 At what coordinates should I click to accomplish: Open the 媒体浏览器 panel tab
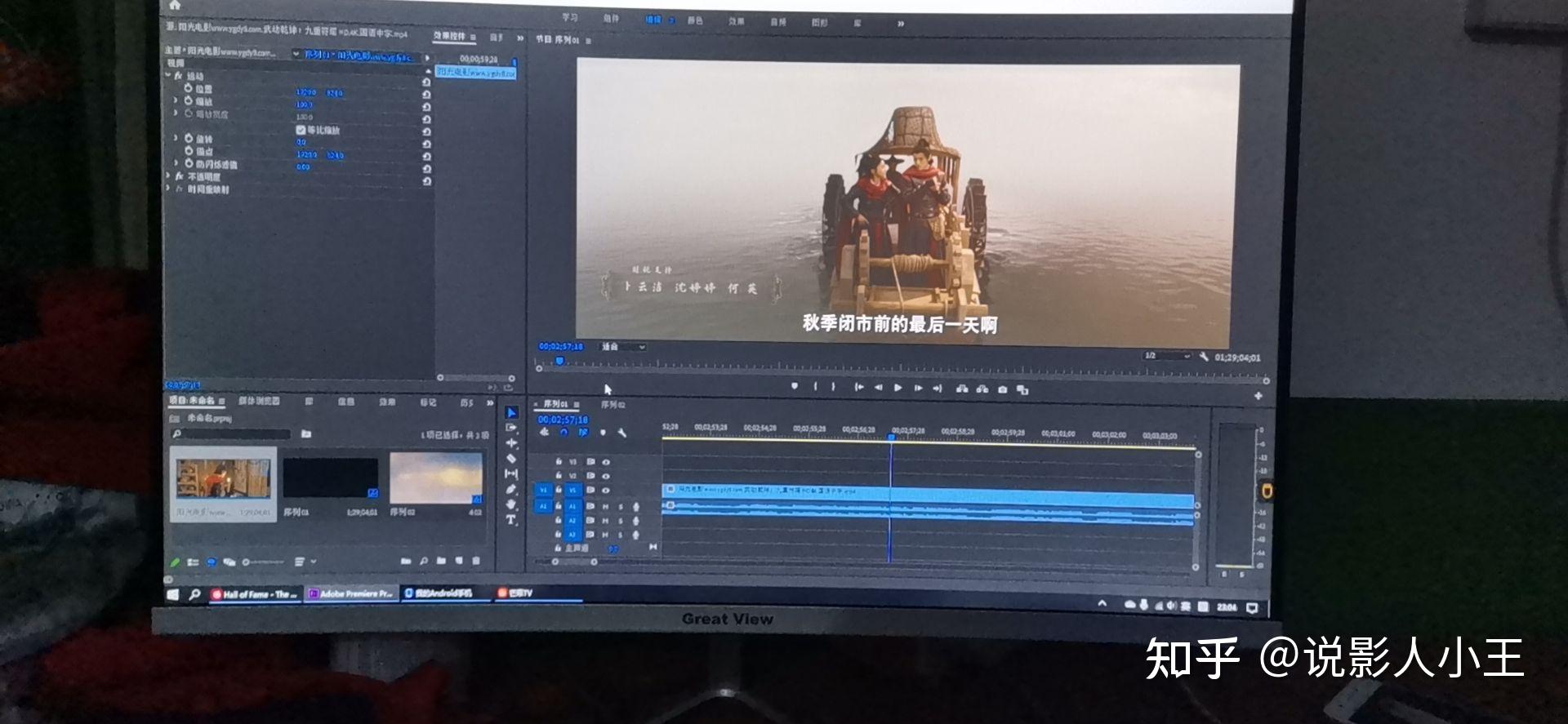tap(259, 401)
